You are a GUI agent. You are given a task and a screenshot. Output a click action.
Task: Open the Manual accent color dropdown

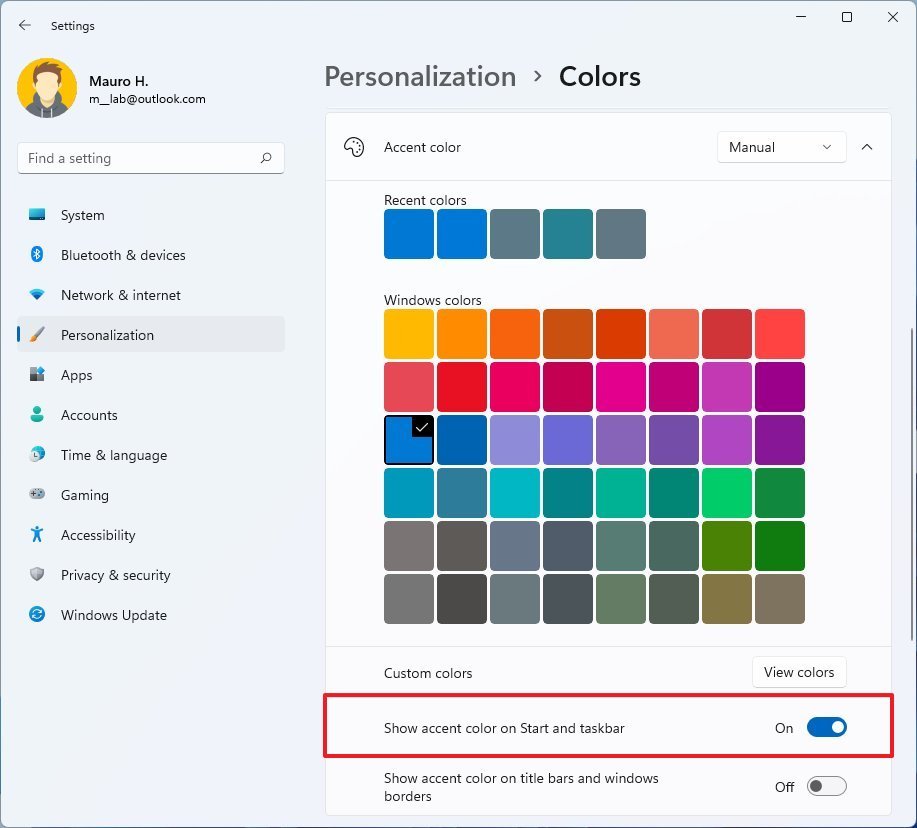coord(781,146)
